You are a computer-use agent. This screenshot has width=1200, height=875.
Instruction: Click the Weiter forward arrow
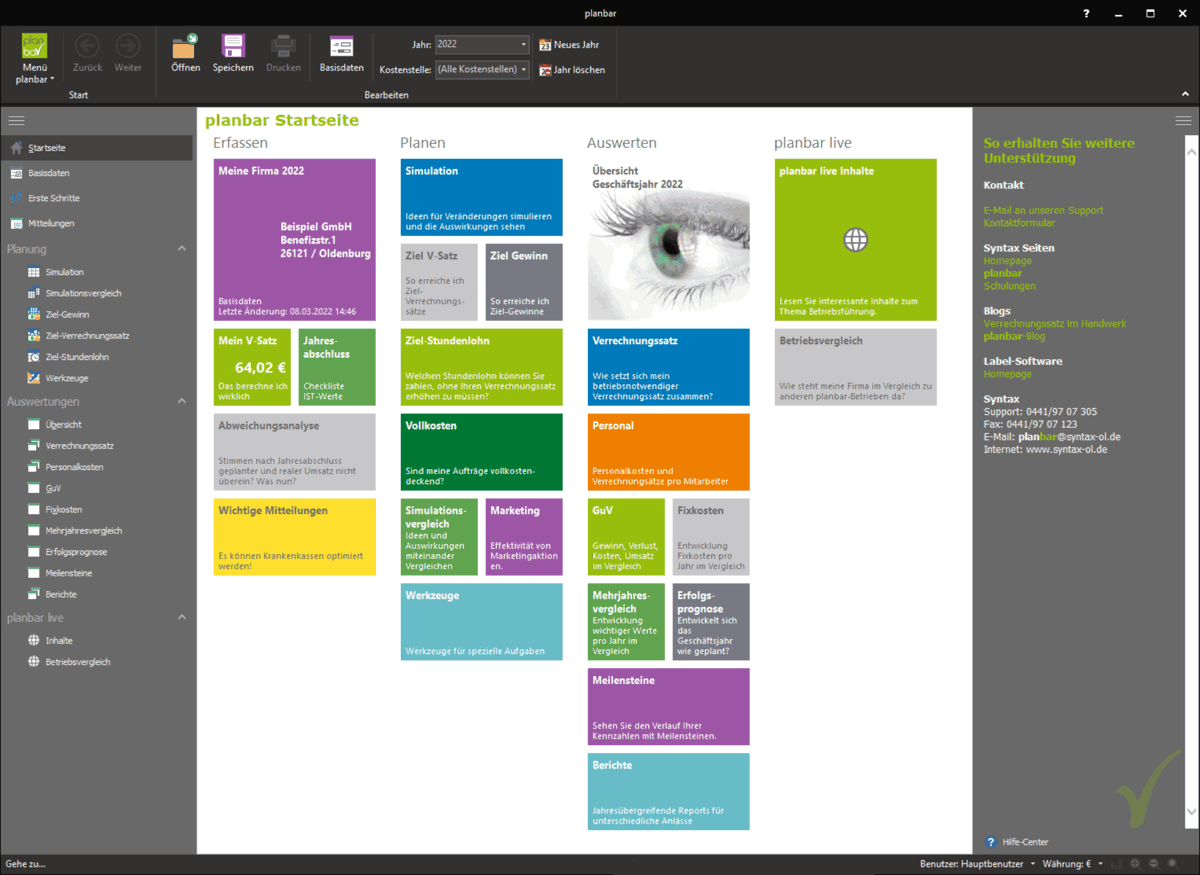coord(128,53)
